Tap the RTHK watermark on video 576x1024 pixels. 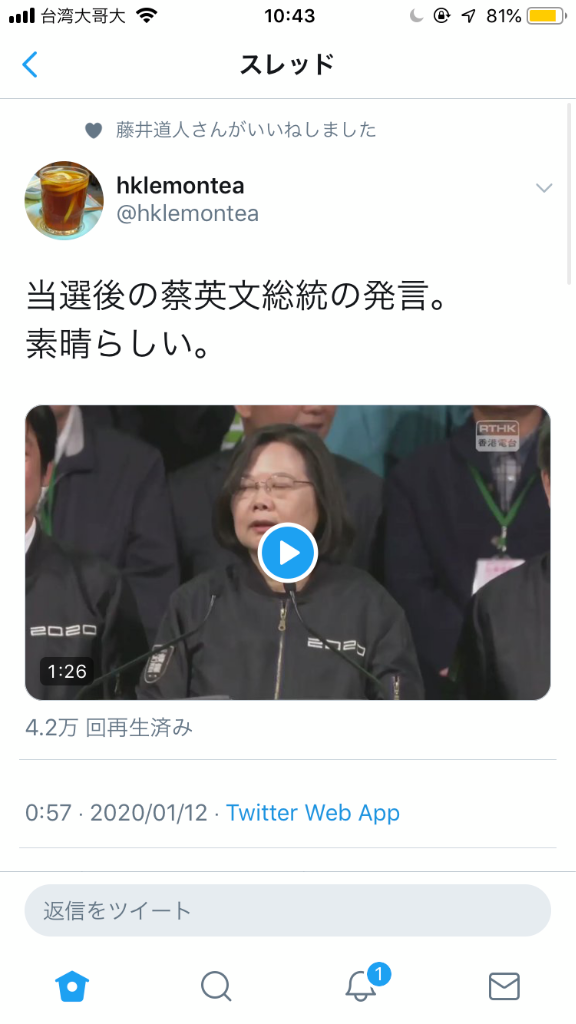point(498,435)
